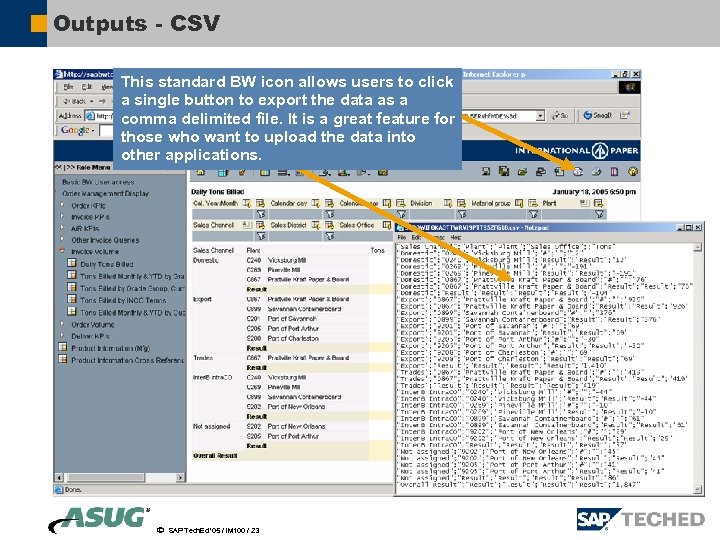This screenshot has width=720, height=540.
Task: Click the International Paper logo
Action: tap(576, 151)
